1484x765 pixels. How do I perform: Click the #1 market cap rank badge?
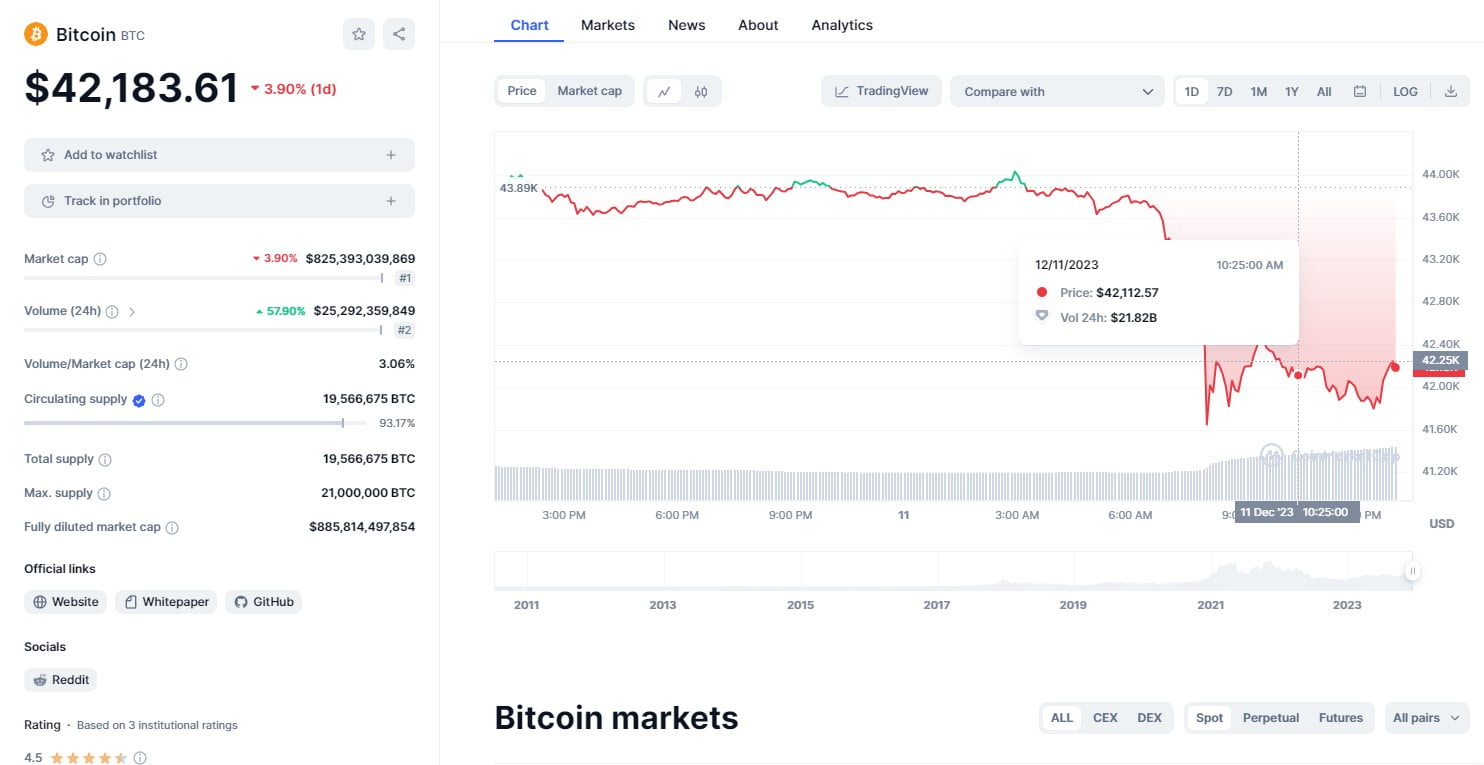click(404, 278)
